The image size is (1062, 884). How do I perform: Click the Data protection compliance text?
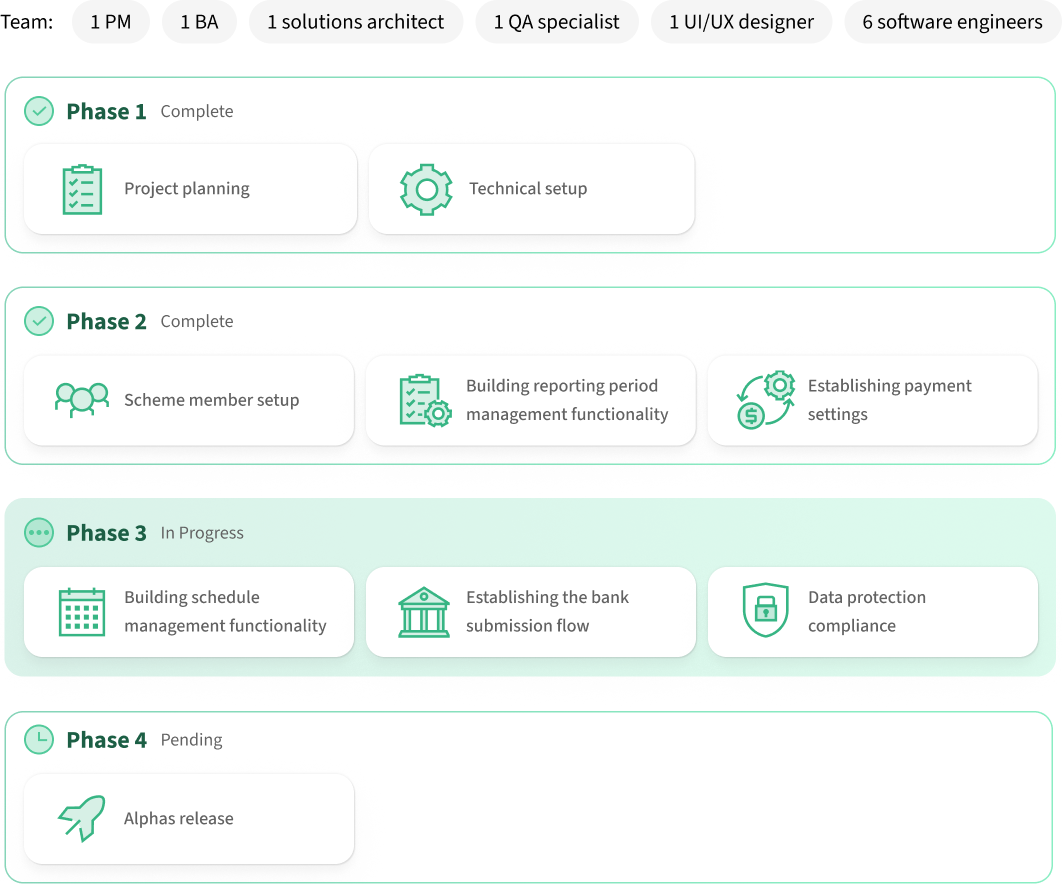tap(867, 611)
